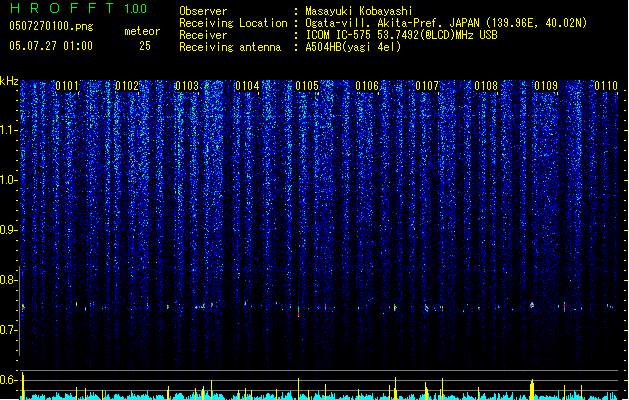The height and width of the screenshot is (400, 629).
Task: Click the HROFFT 1.0.0 title text
Action: [x=79, y=8]
